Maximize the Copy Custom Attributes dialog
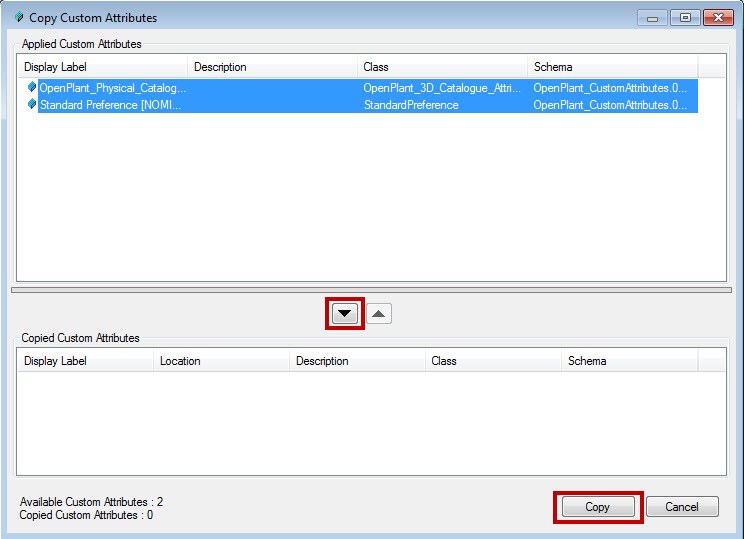This screenshot has height=539, width=744. point(685,18)
